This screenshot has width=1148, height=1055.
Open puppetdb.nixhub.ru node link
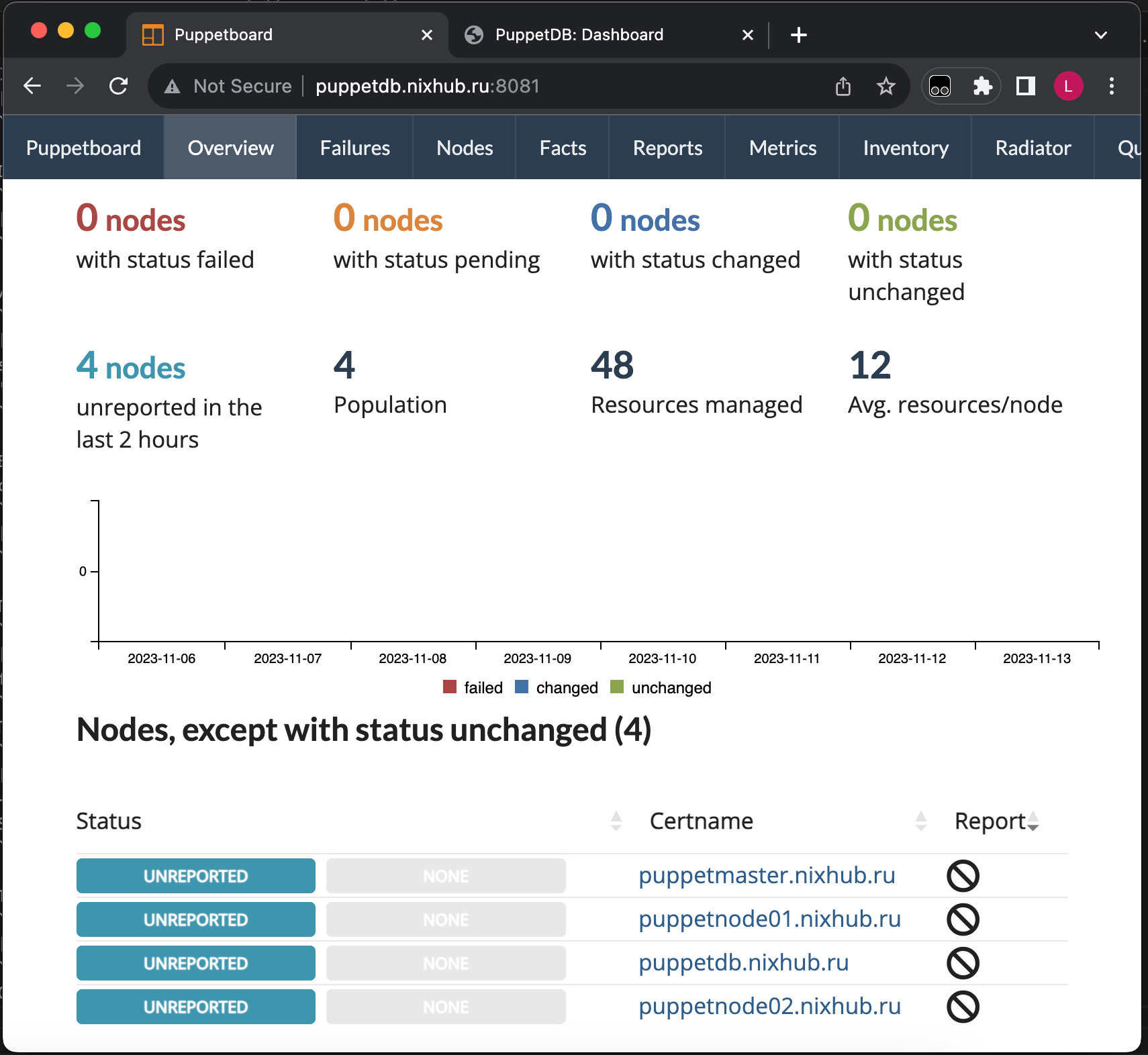[744, 962]
